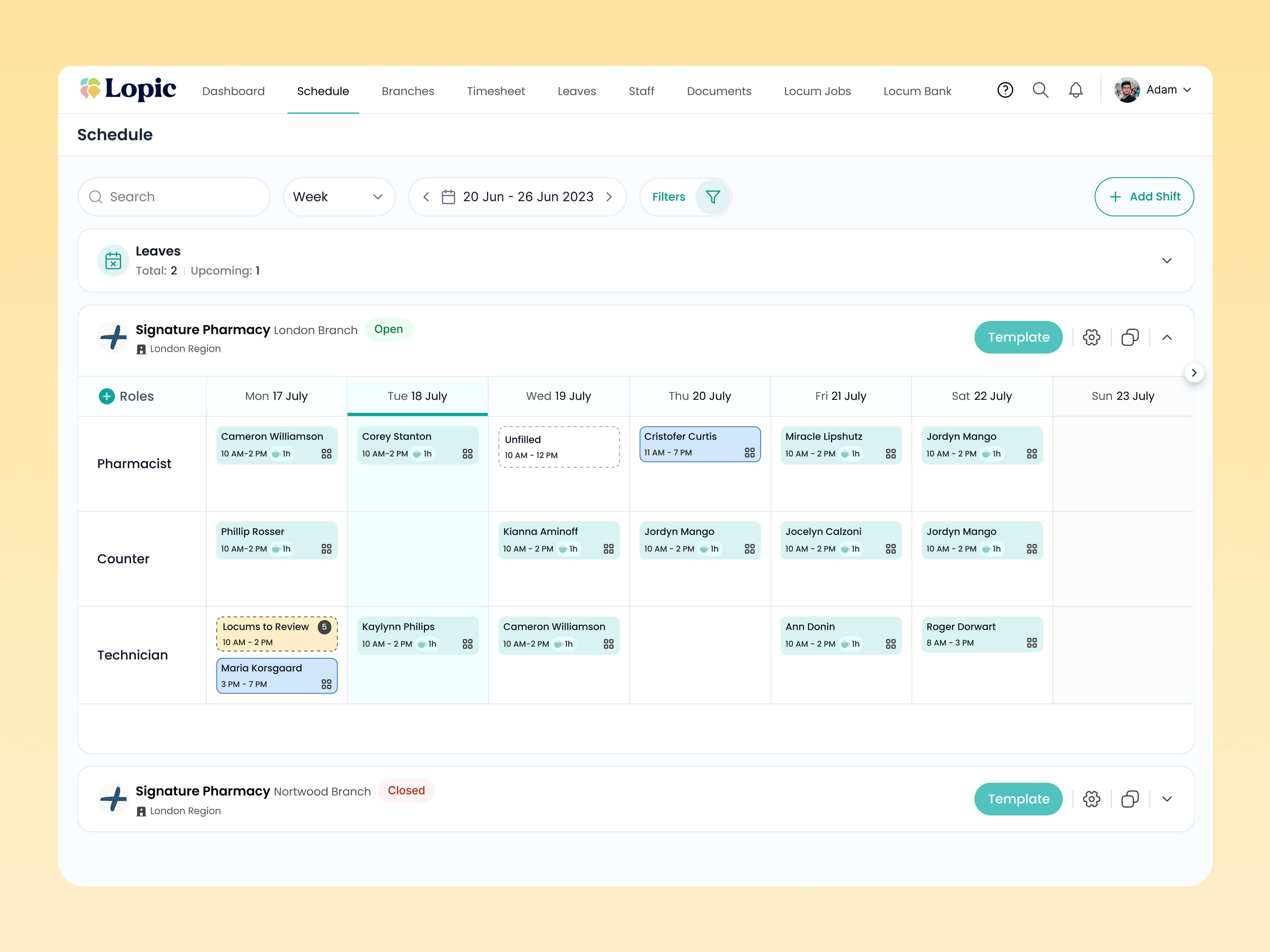Click the calendar icon in the date picker

(x=450, y=197)
